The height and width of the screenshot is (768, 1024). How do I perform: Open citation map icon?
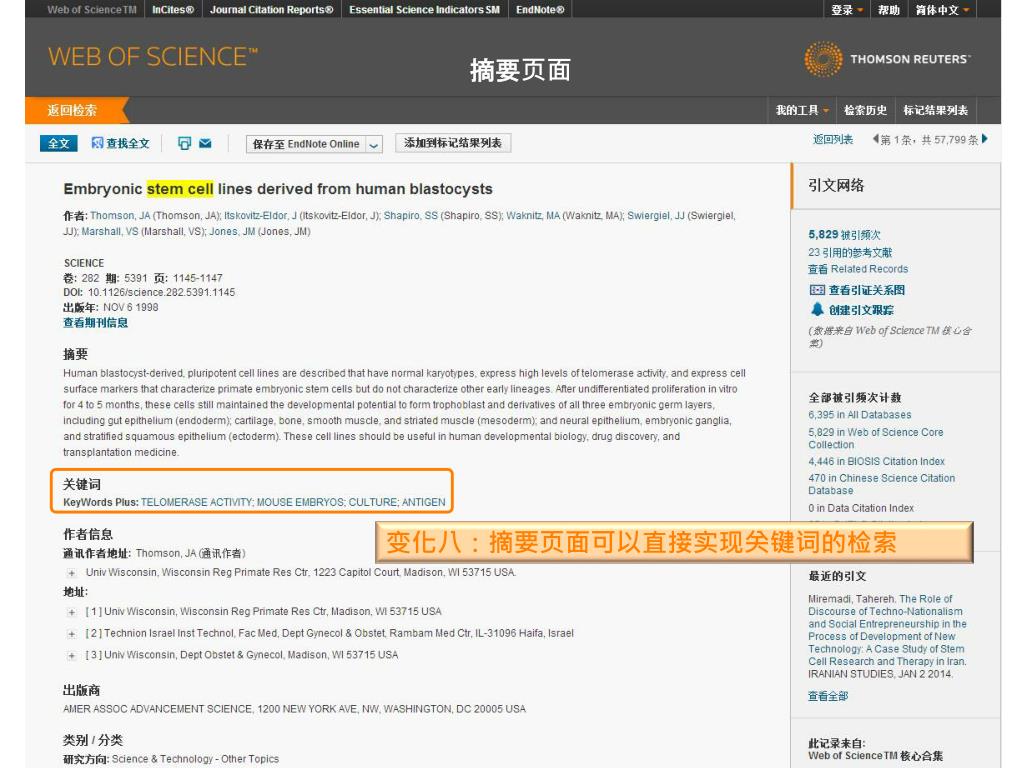pos(816,290)
